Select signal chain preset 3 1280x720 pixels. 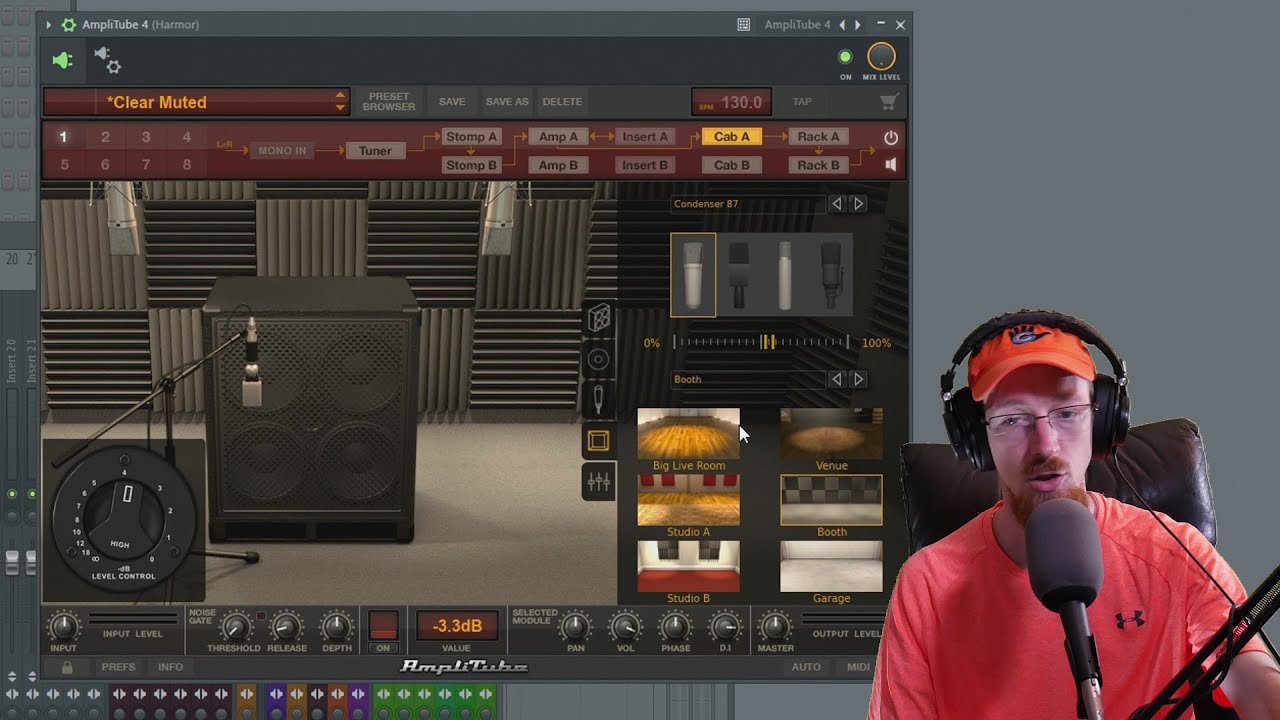(146, 137)
